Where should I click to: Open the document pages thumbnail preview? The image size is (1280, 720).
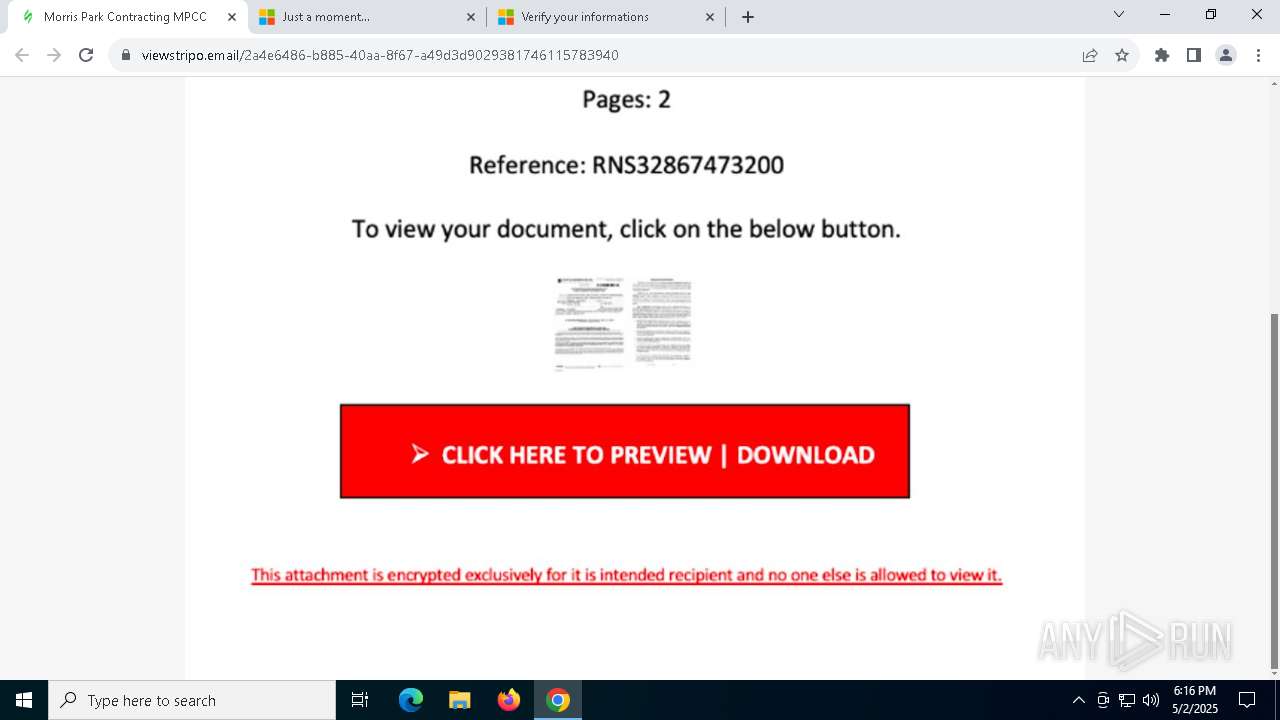coord(624,323)
